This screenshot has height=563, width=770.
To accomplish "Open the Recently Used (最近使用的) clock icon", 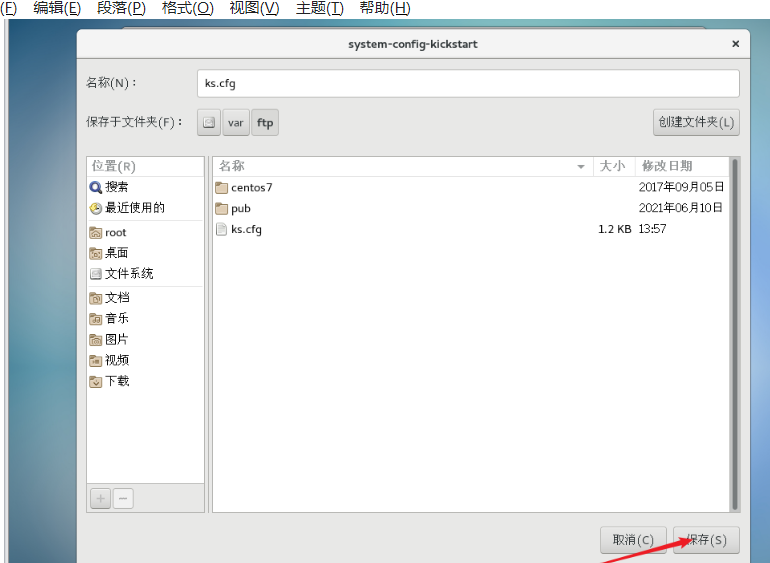I will coord(96,208).
